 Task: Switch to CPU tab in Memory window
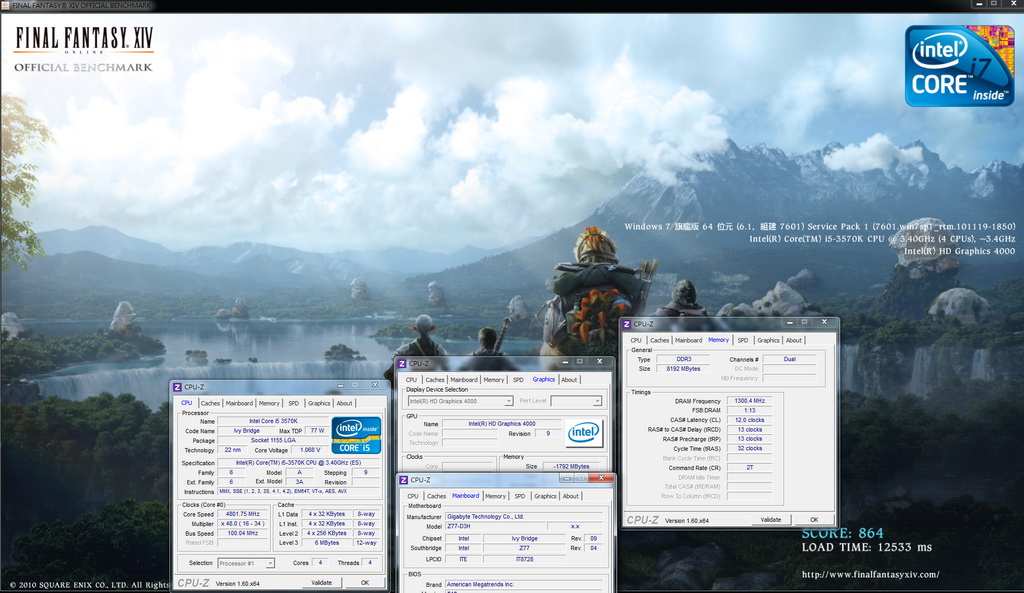click(x=636, y=340)
